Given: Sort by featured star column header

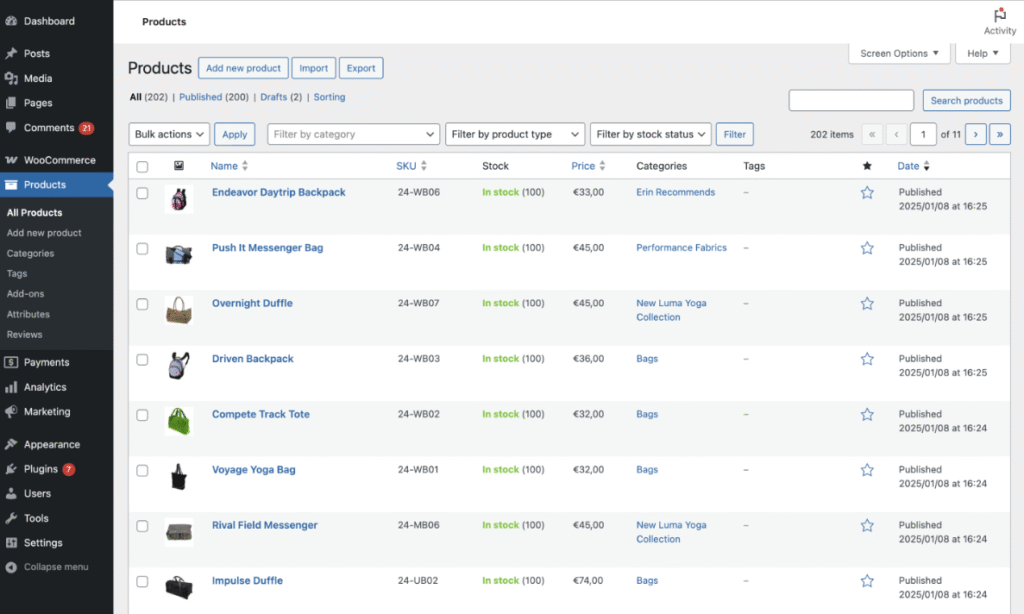Looking at the screenshot, I should (x=867, y=166).
